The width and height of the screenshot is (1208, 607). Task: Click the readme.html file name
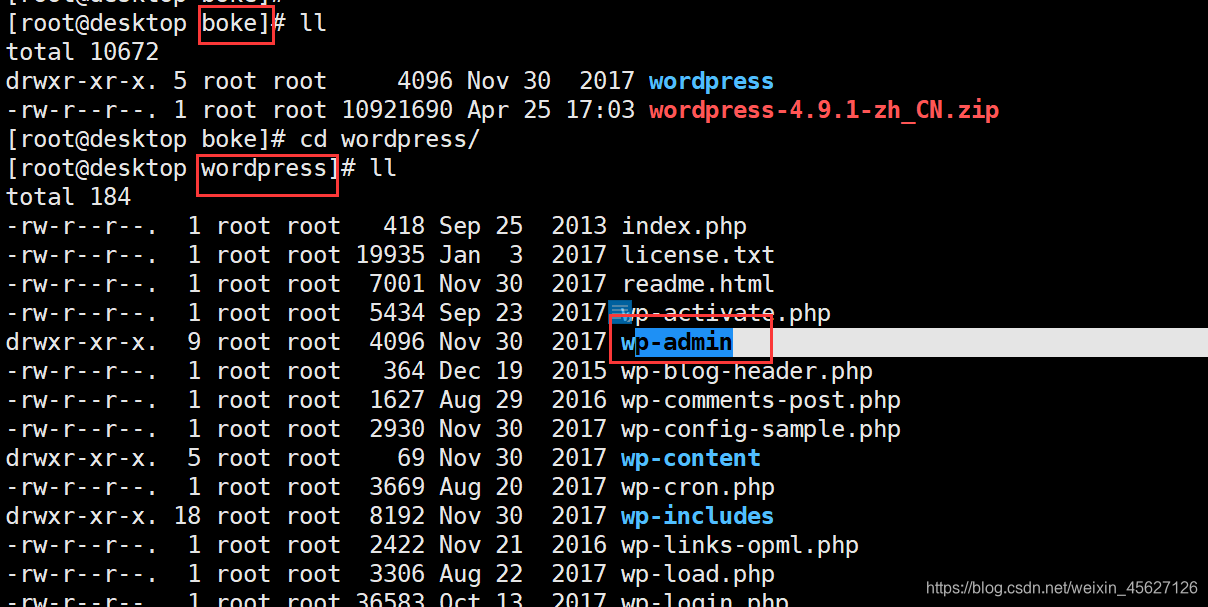pyautogui.click(x=698, y=284)
